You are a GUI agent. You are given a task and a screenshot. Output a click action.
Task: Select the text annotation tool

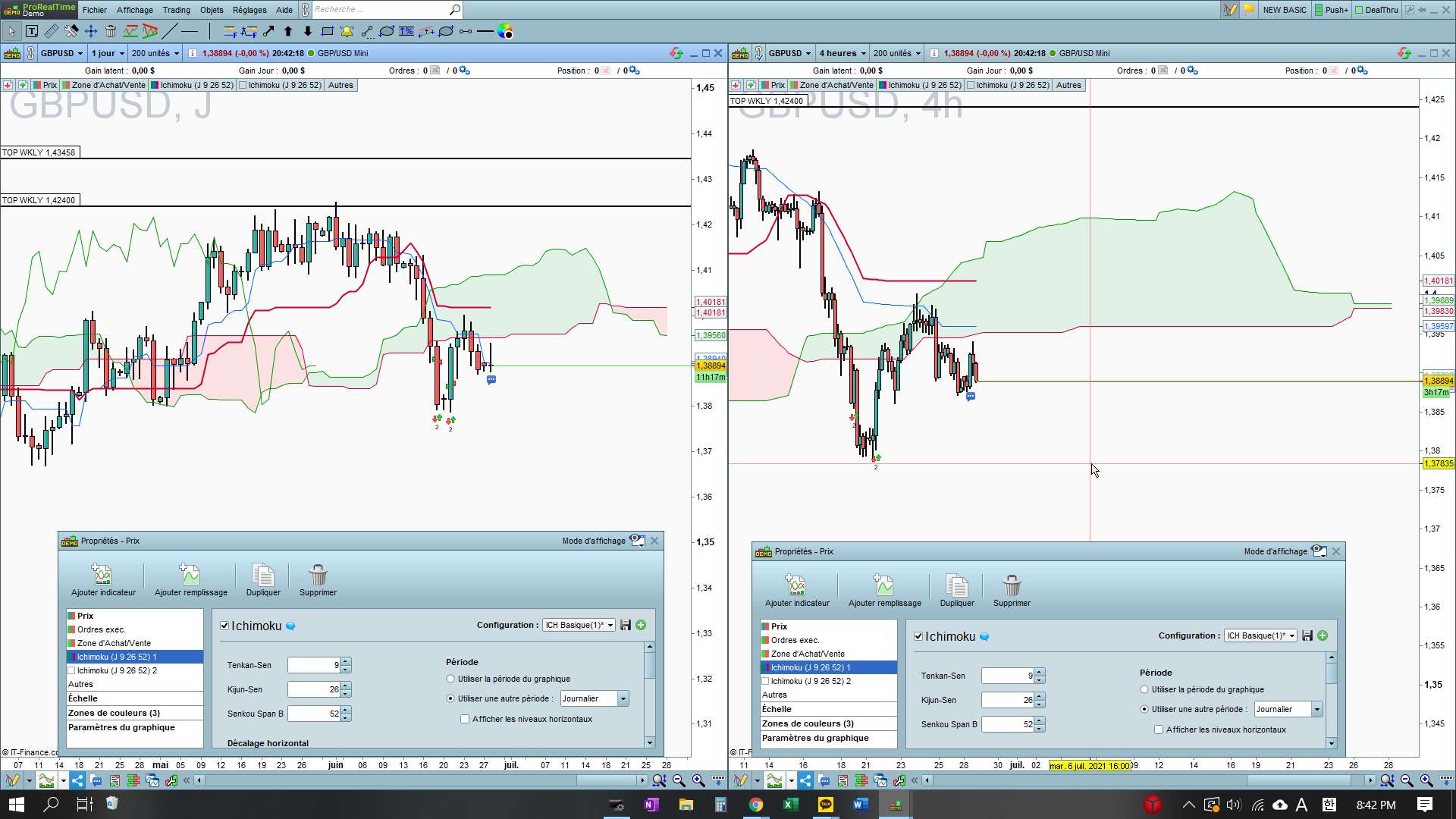point(32,31)
